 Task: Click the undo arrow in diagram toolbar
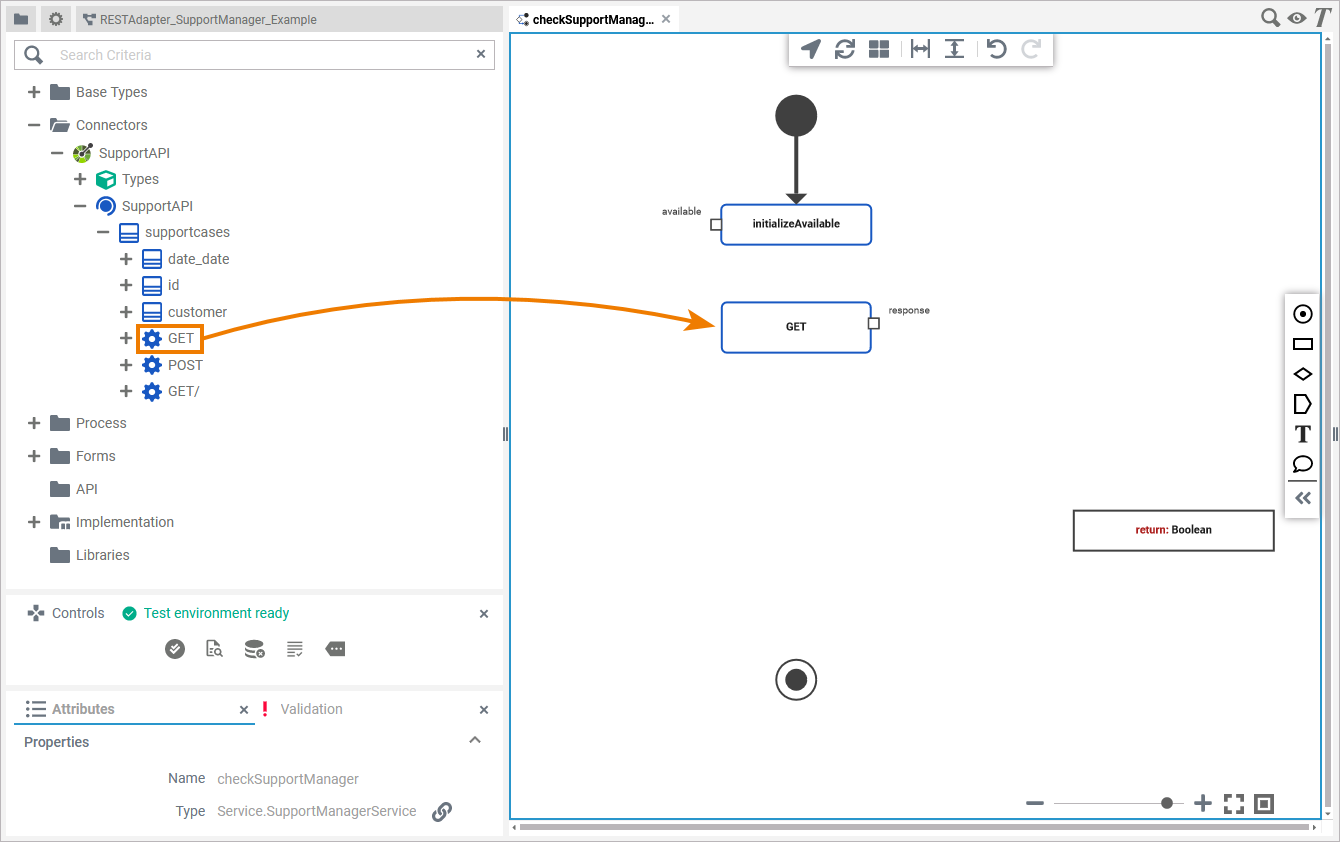[996, 49]
